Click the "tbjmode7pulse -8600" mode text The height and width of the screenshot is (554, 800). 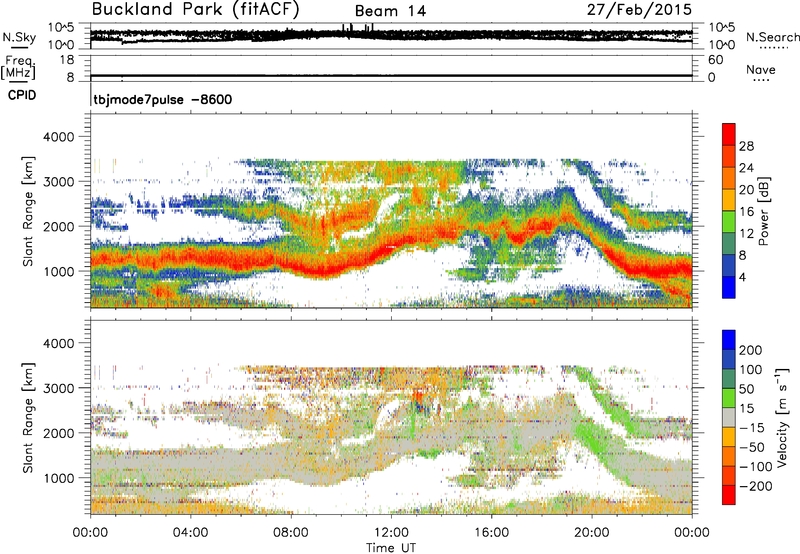163,99
